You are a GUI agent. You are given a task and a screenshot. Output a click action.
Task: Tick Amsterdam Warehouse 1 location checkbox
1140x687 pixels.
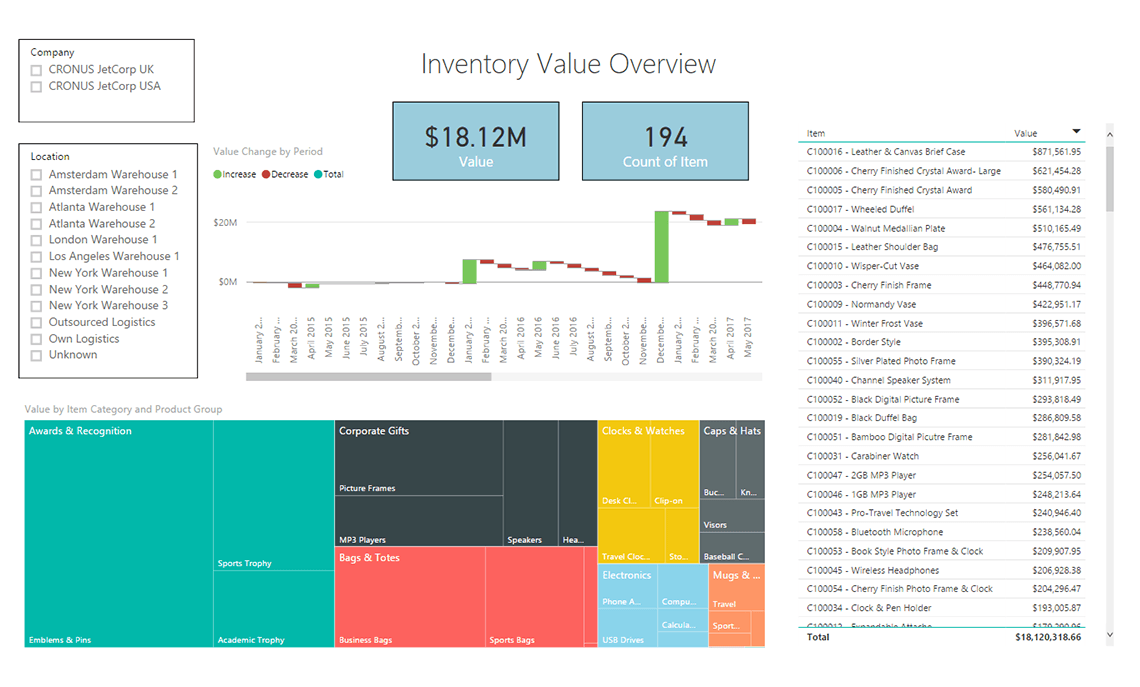point(36,175)
